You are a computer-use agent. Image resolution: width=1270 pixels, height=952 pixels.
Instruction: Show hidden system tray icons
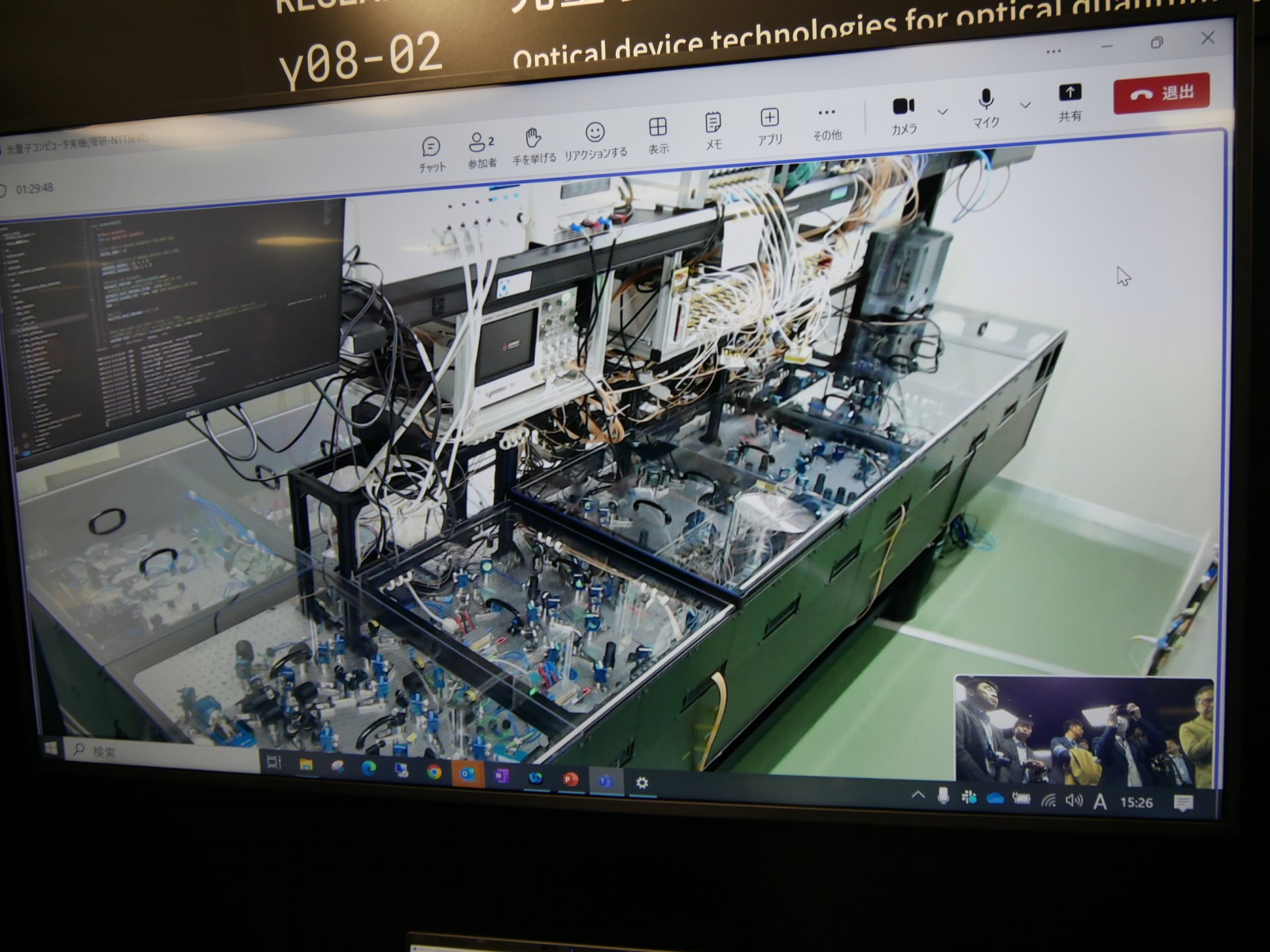tap(918, 795)
